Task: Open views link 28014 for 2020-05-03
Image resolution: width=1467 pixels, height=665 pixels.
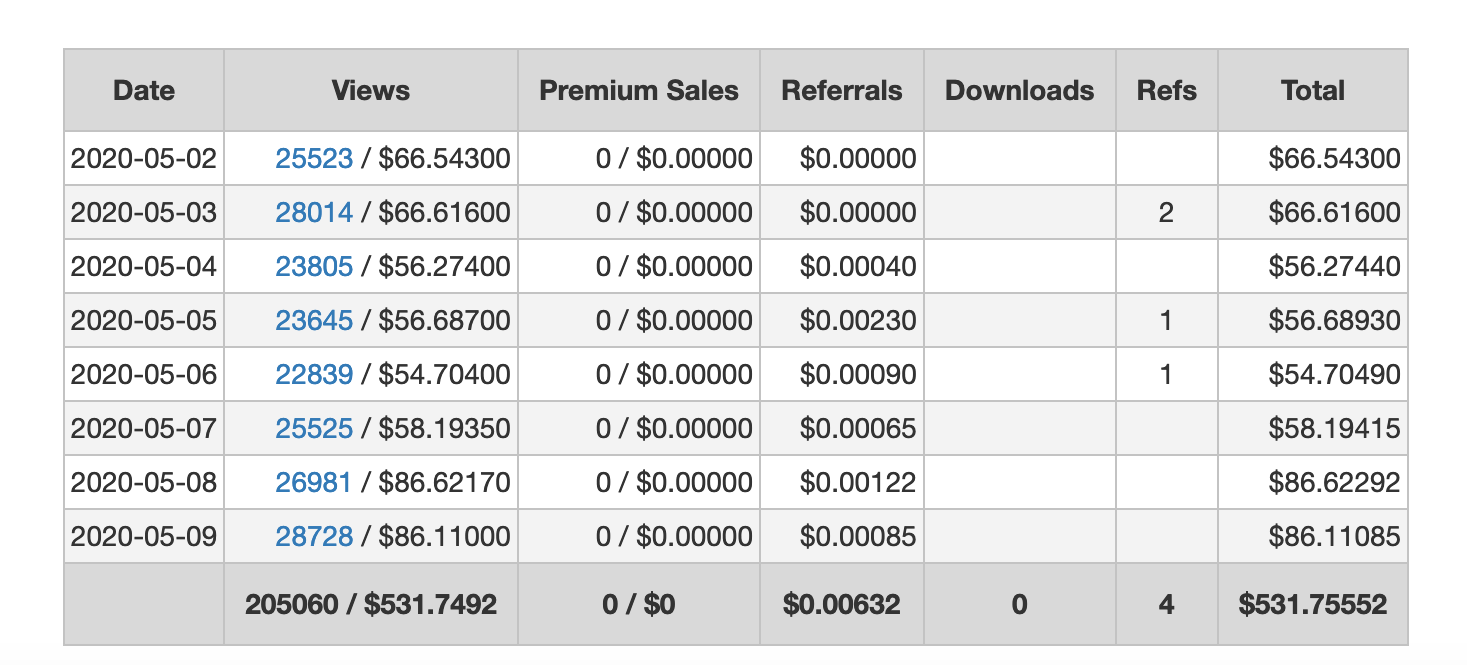Action: point(314,213)
